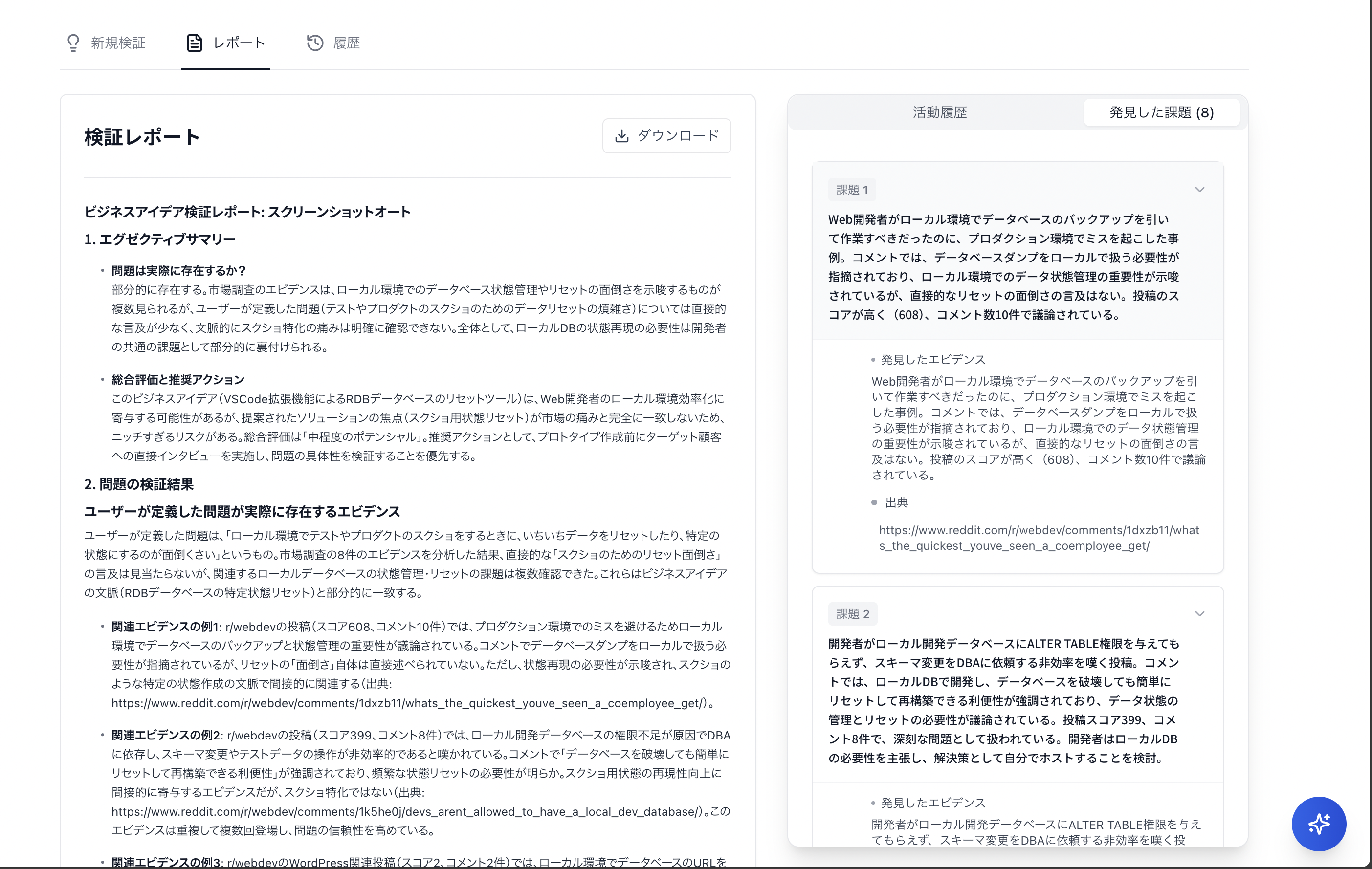This screenshot has width=1372, height=869.
Task: Click the clock history icon beside 履歴
Action: point(315,43)
